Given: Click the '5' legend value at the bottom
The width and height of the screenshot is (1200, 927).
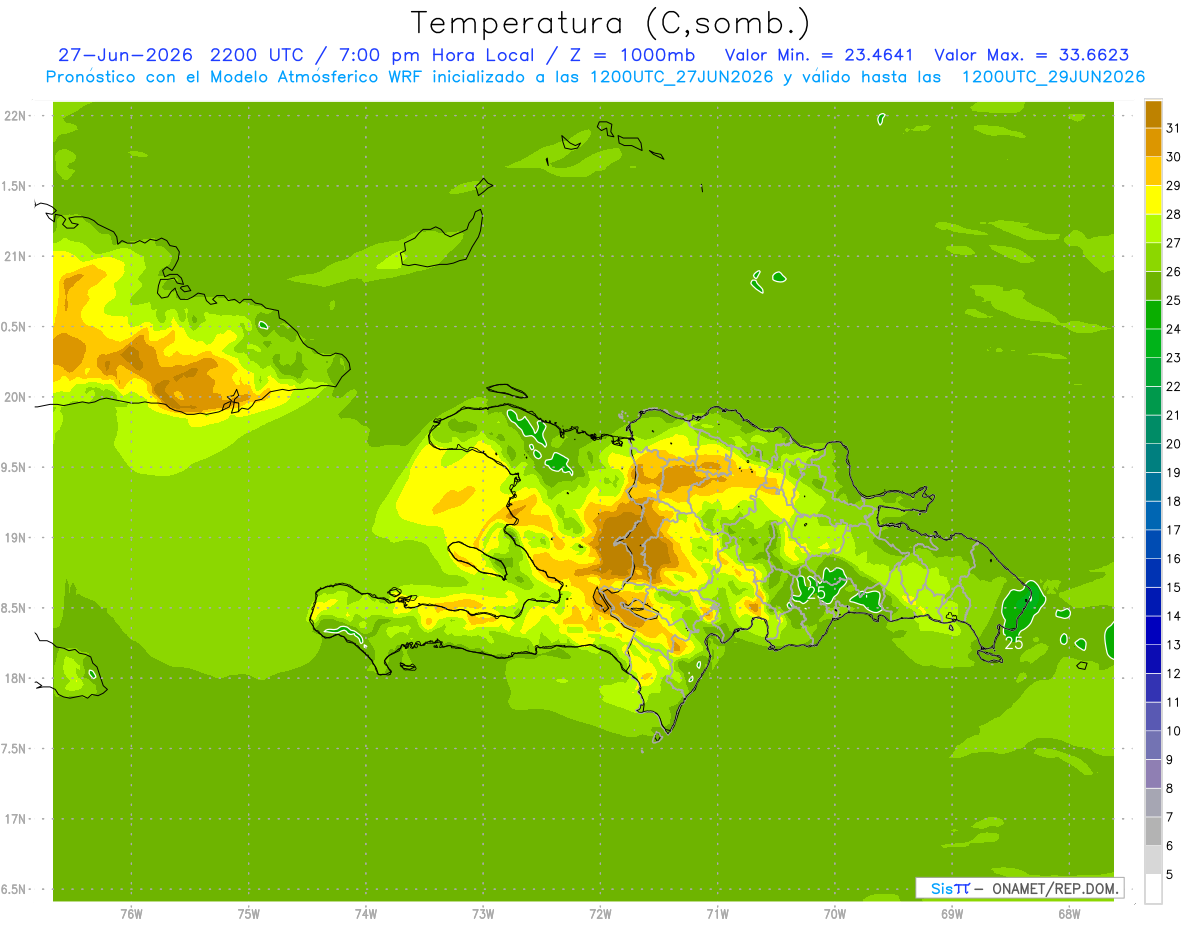Looking at the screenshot, I should [x=1170, y=874].
